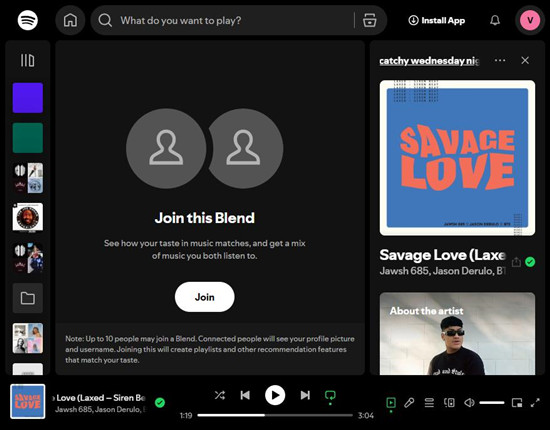The width and height of the screenshot is (550, 430).
Task: Toggle repeat mode
Action: (x=330, y=396)
